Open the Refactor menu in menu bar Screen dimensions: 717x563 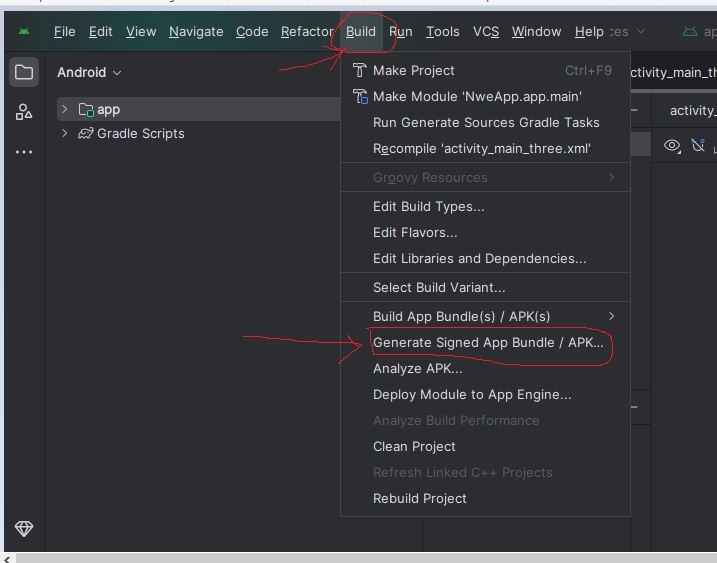pyautogui.click(x=306, y=32)
